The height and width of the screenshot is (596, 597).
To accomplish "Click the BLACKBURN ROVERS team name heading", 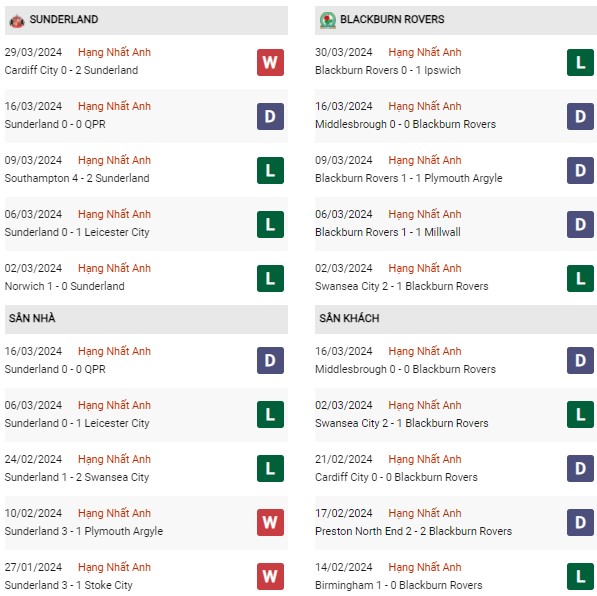I will click(x=392, y=19).
